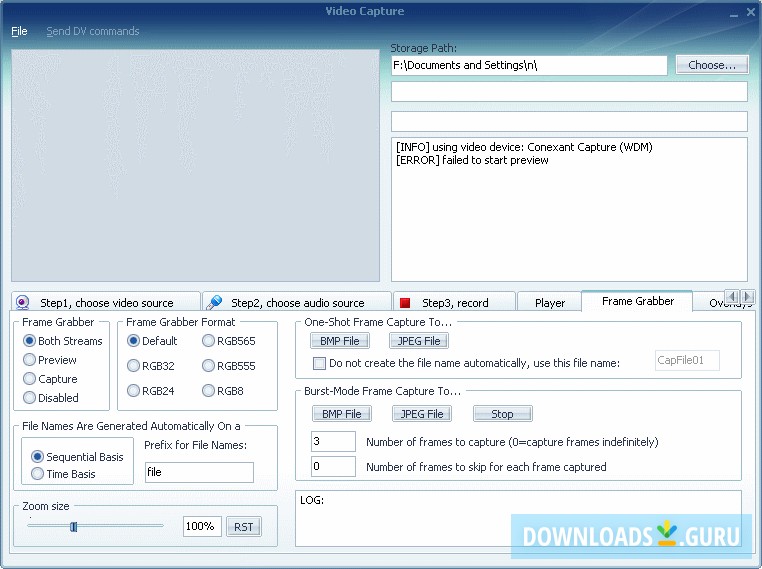Select Time Basis file naming
This screenshot has width=762, height=569.
tap(63, 474)
